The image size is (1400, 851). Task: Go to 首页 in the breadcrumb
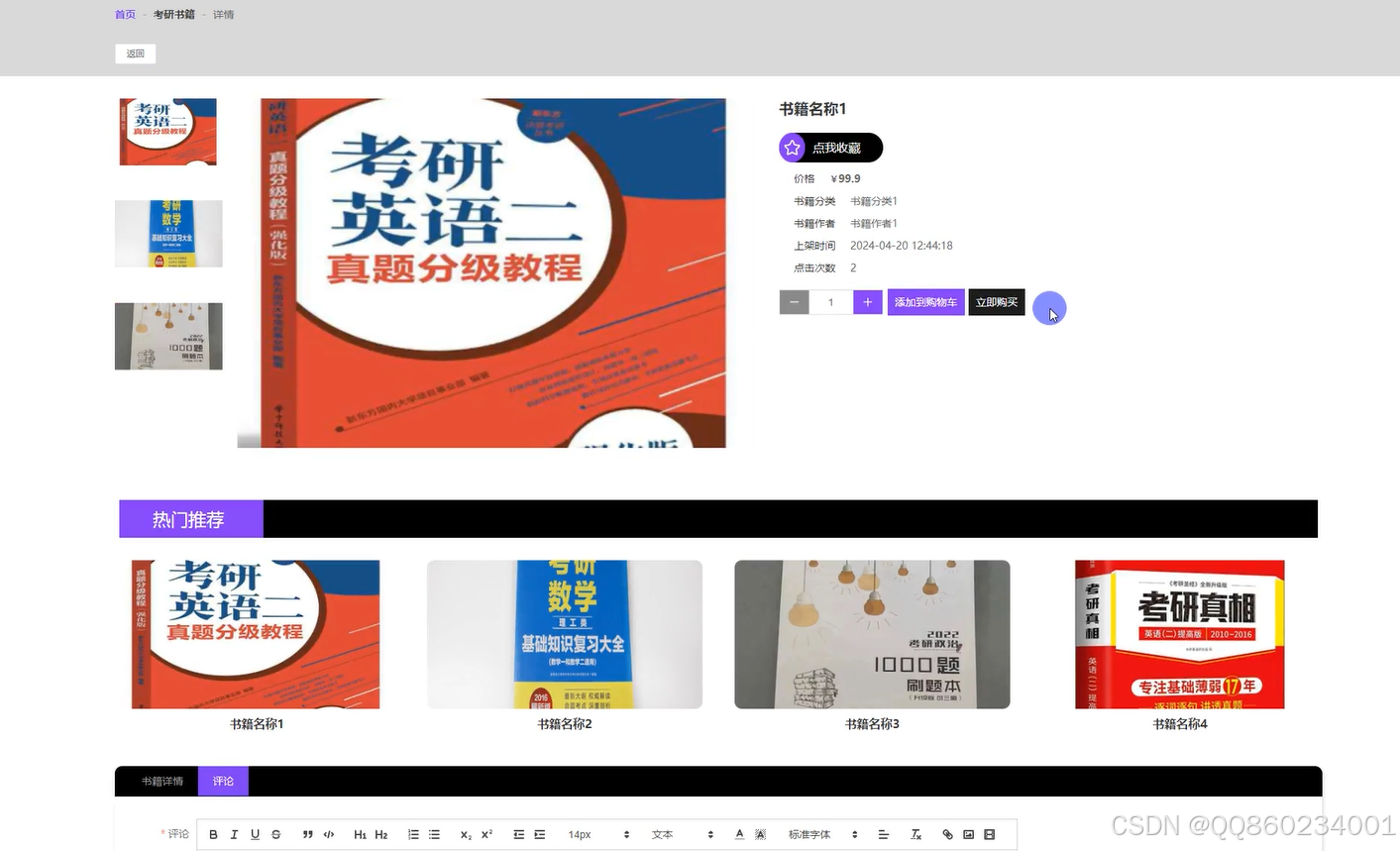[125, 15]
